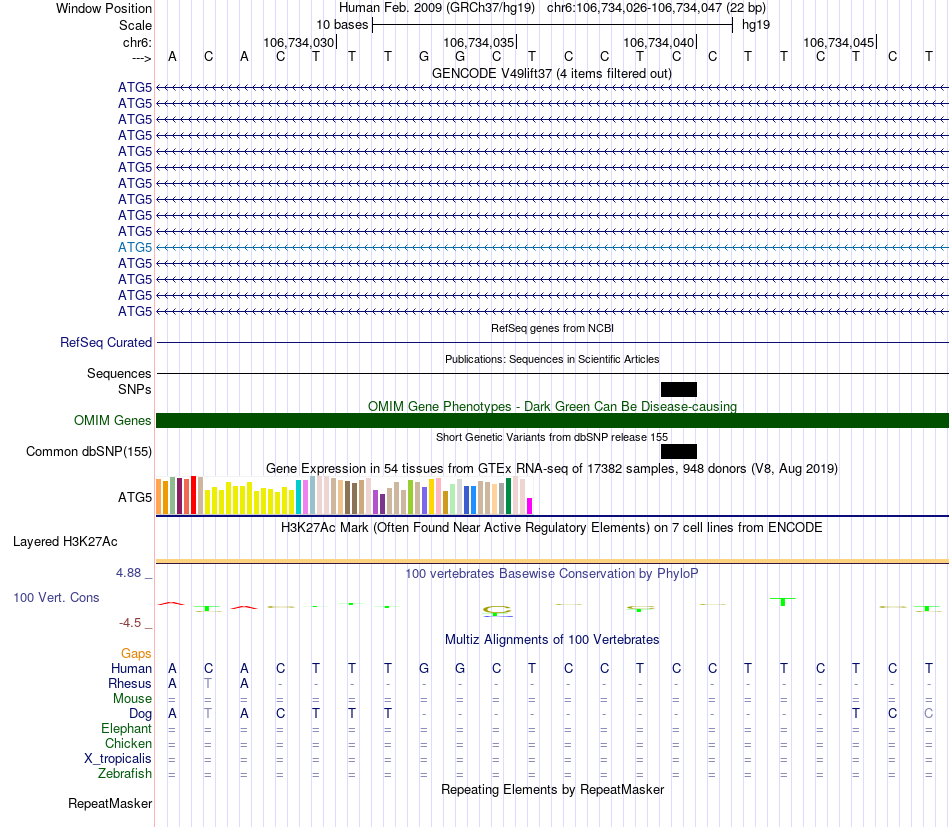This screenshot has height=827, width=950.
Task: Click position marker 106,734,035
Action: (479, 42)
